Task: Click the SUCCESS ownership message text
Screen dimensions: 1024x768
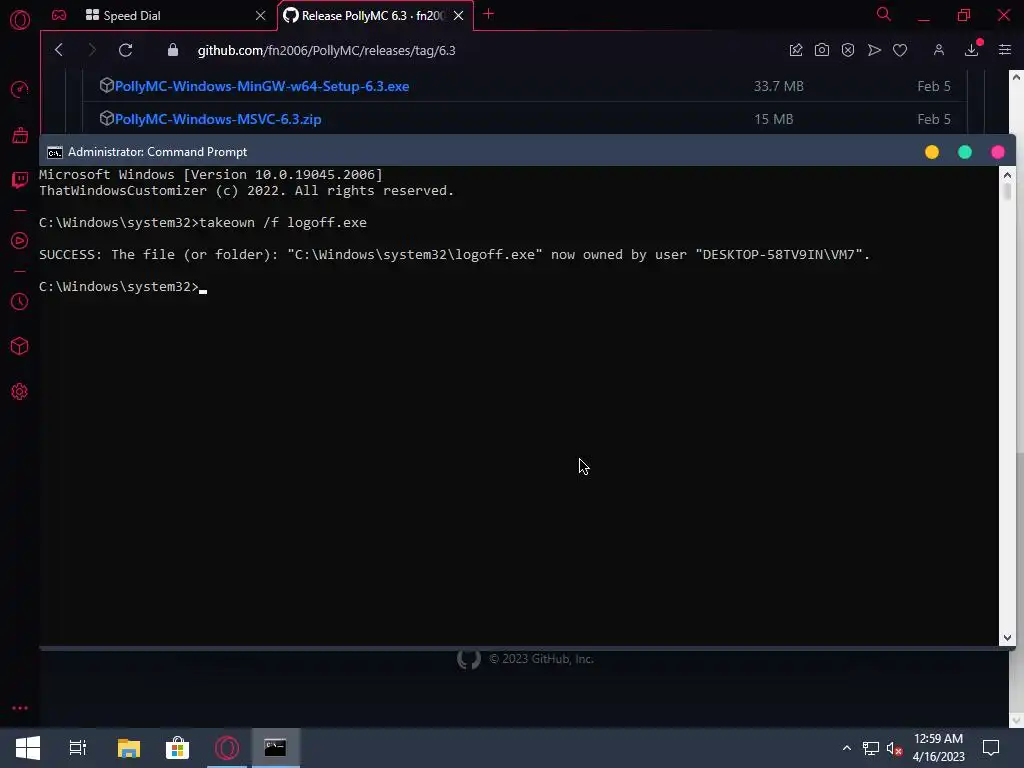Action: 455,255
